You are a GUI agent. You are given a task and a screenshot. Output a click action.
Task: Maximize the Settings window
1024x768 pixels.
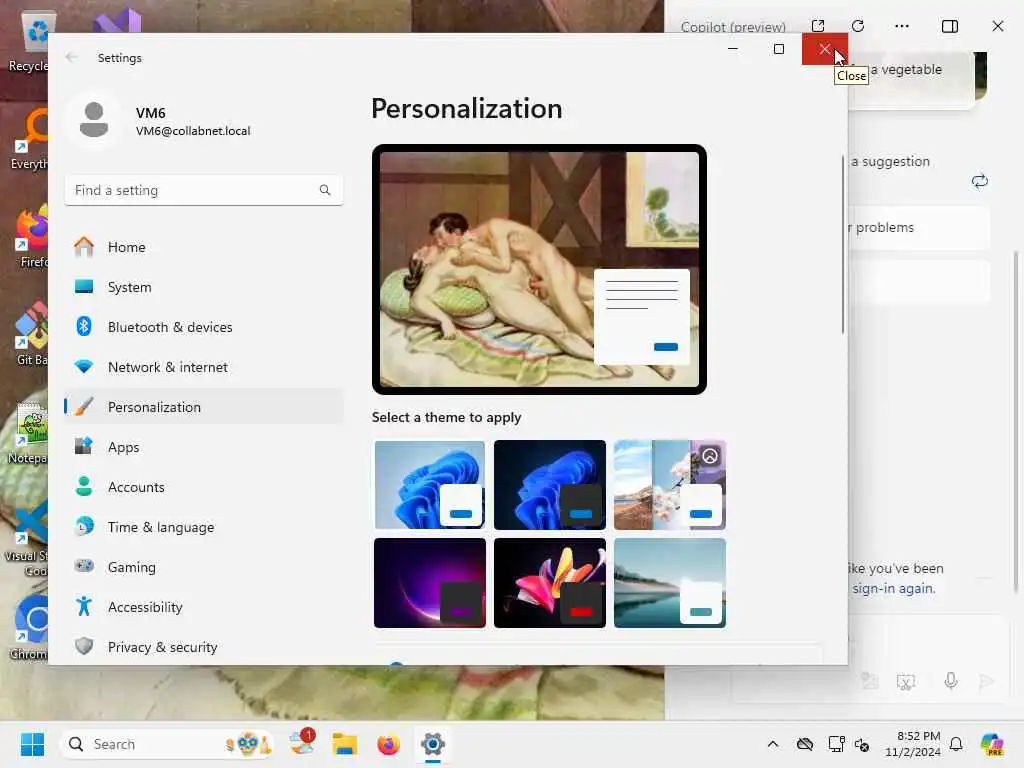[x=778, y=49]
